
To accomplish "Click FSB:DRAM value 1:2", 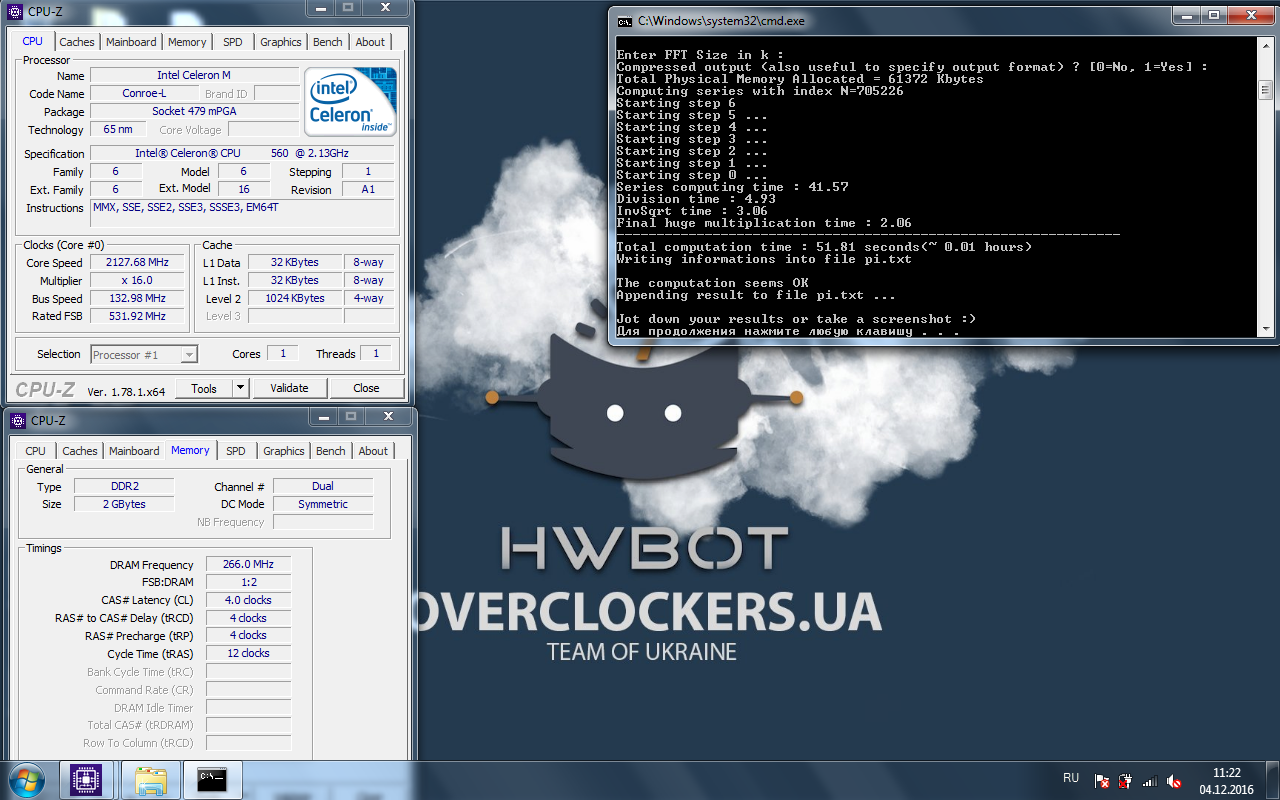I will 248,582.
